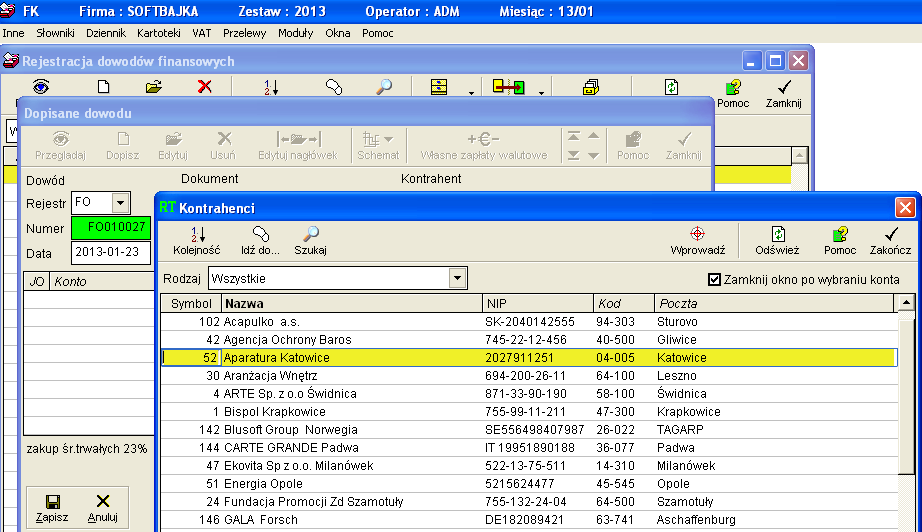Screen dimensions: 922x532
Task: Click the open folder icon in Rejestracja toolbar
Action: click(x=153, y=87)
